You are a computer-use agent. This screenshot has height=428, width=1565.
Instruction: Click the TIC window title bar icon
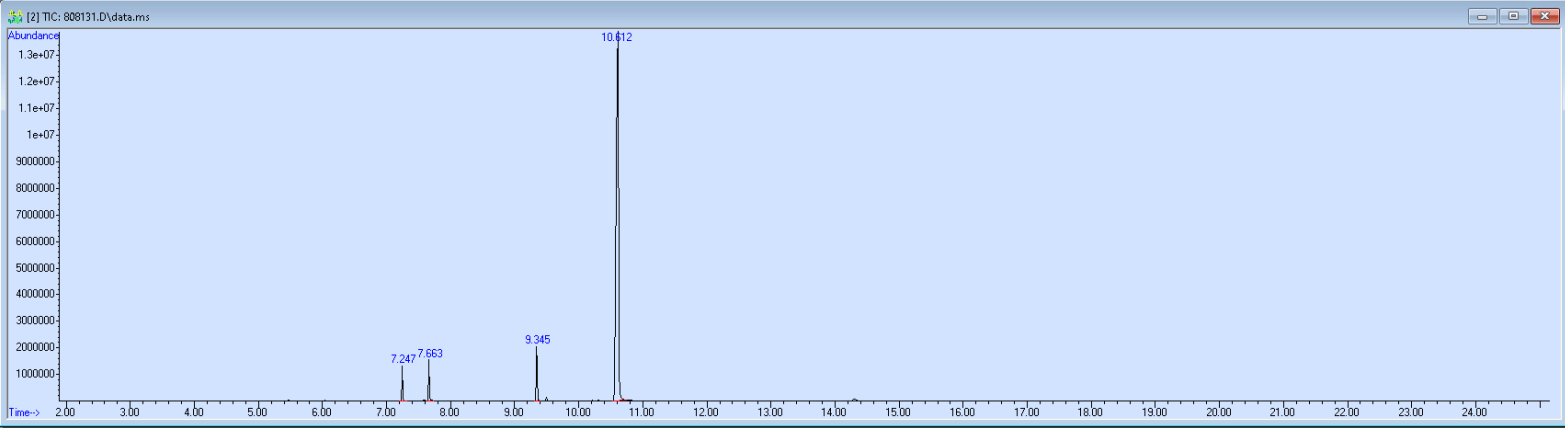pyautogui.click(x=15, y=16)
